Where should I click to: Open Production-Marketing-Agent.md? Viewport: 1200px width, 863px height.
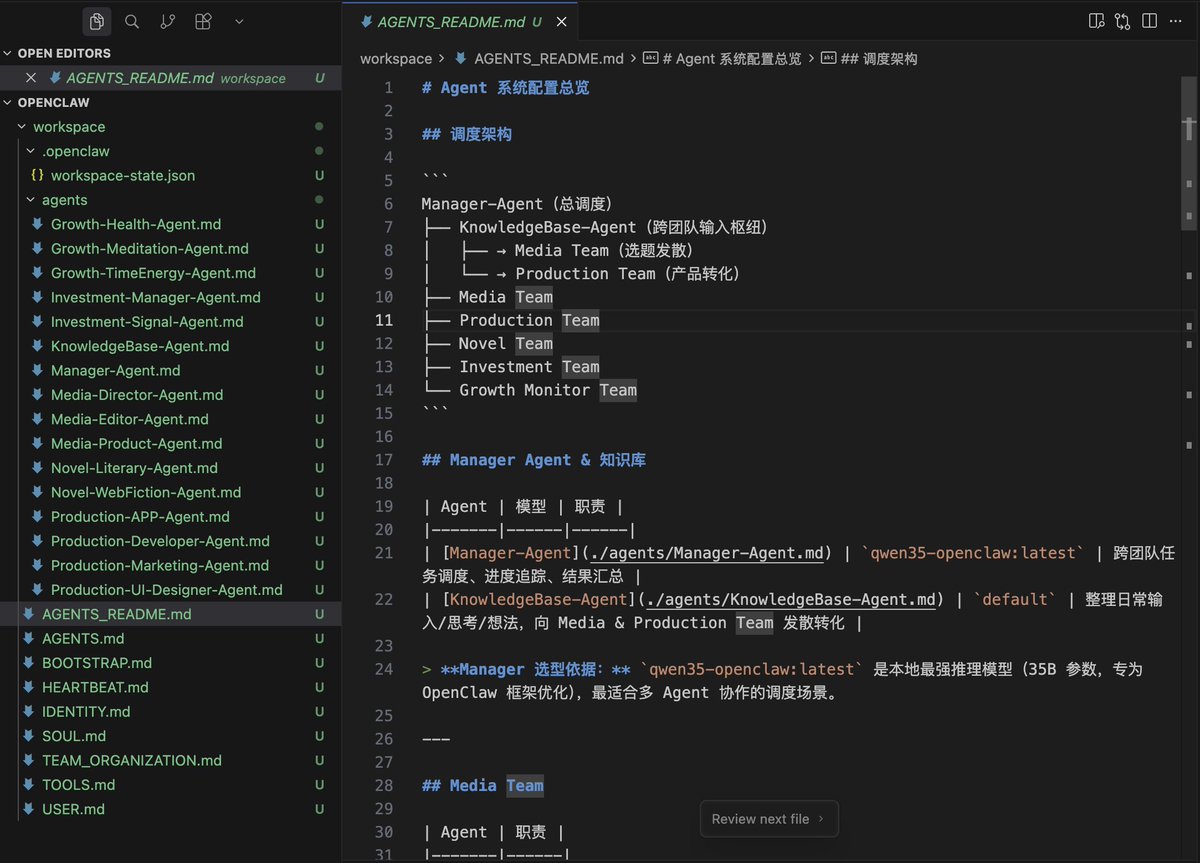coord(158,565)
